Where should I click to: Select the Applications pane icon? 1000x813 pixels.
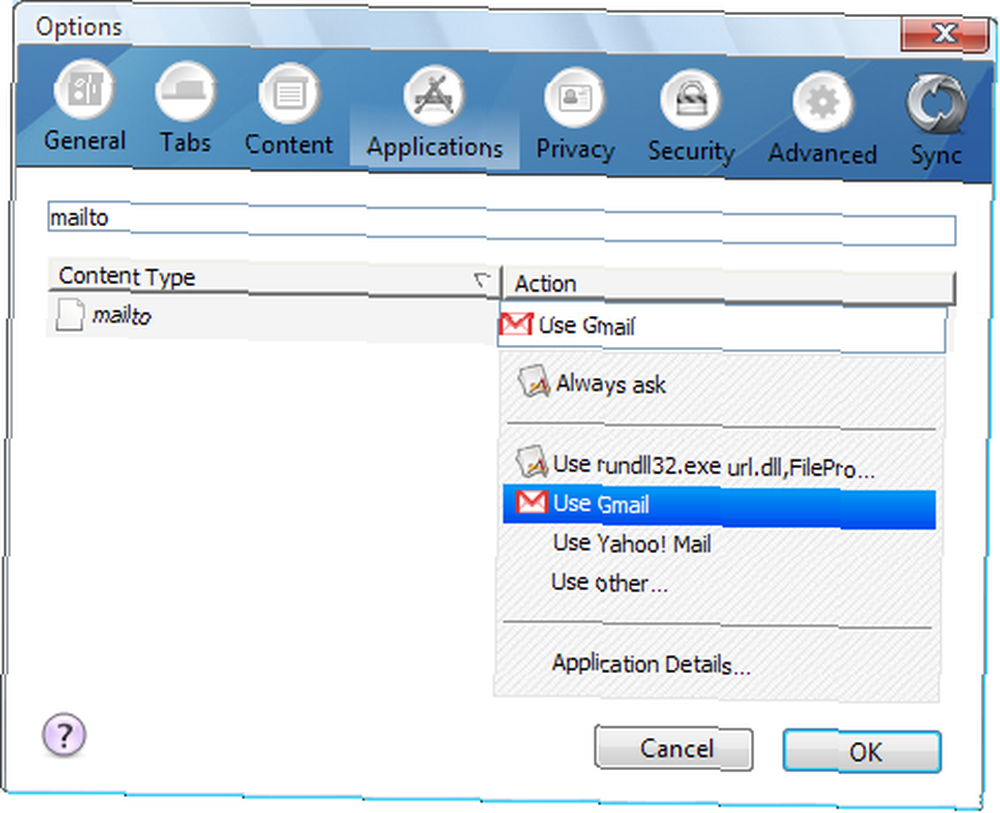434,96
